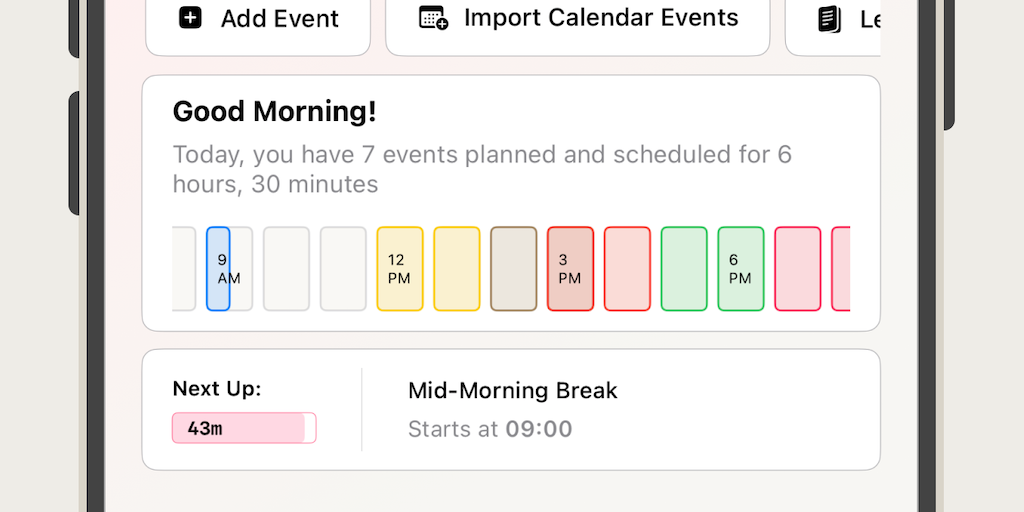Select the full pink block after 6 PM
The image size is (1024, 512).
coord(798,268)
